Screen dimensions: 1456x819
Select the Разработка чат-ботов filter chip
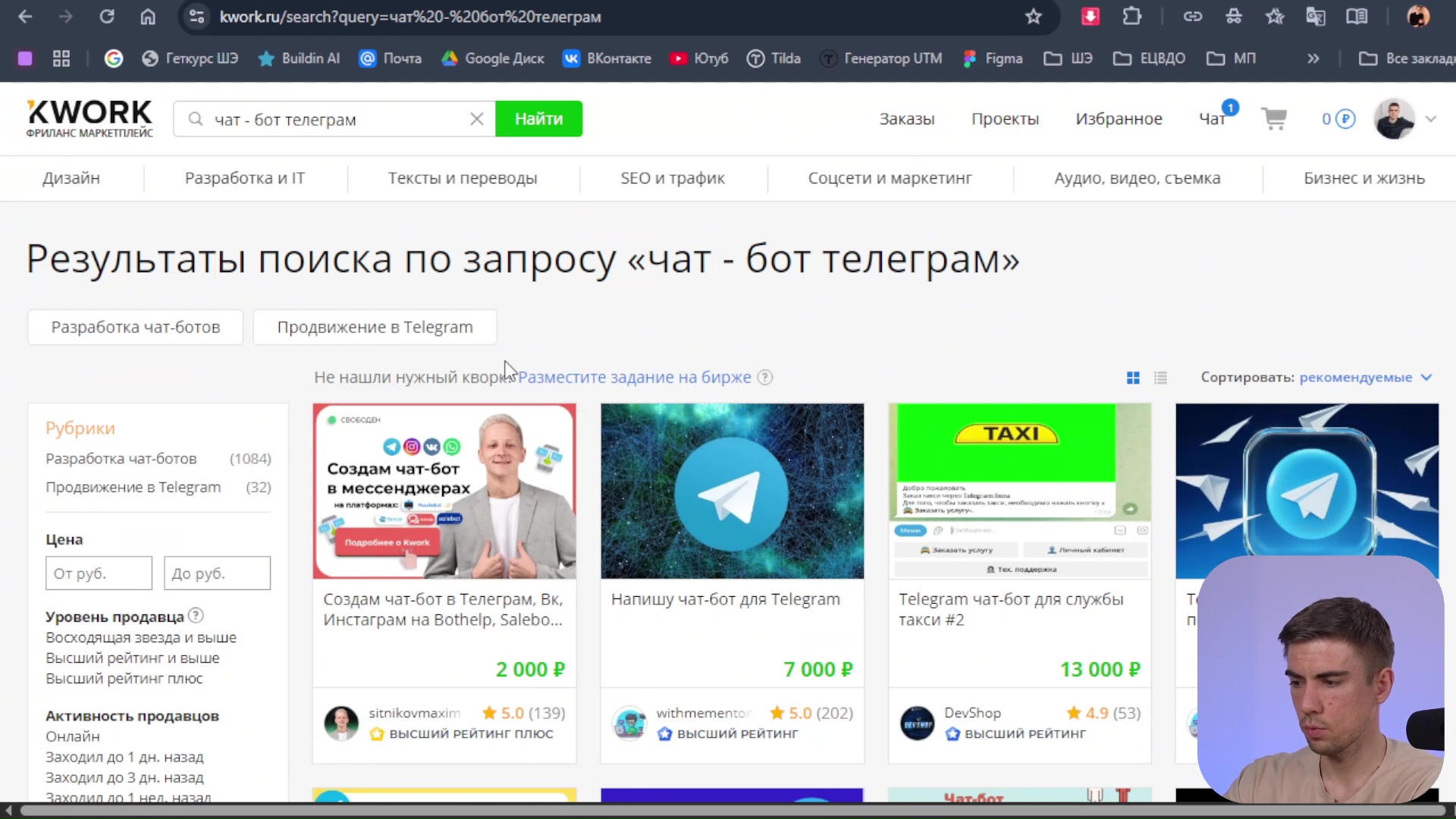136,327
